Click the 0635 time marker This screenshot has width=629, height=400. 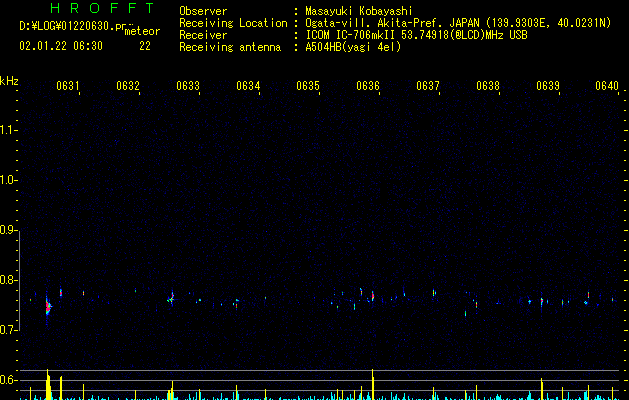(308, 85)
